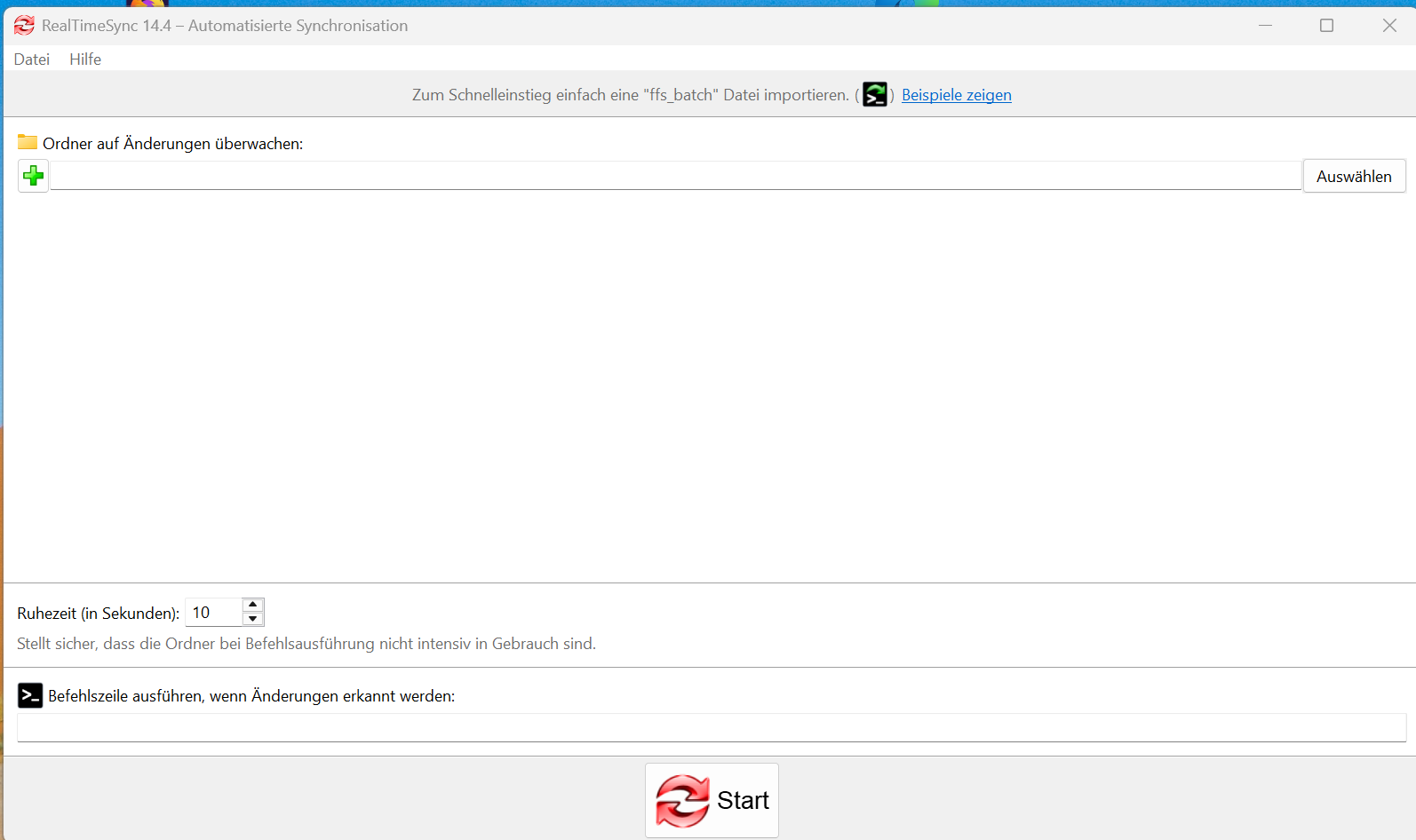Decrease Ruhezeit with the down arrow
Screen dimensions: 1416x840
click(x=253, y=619)
